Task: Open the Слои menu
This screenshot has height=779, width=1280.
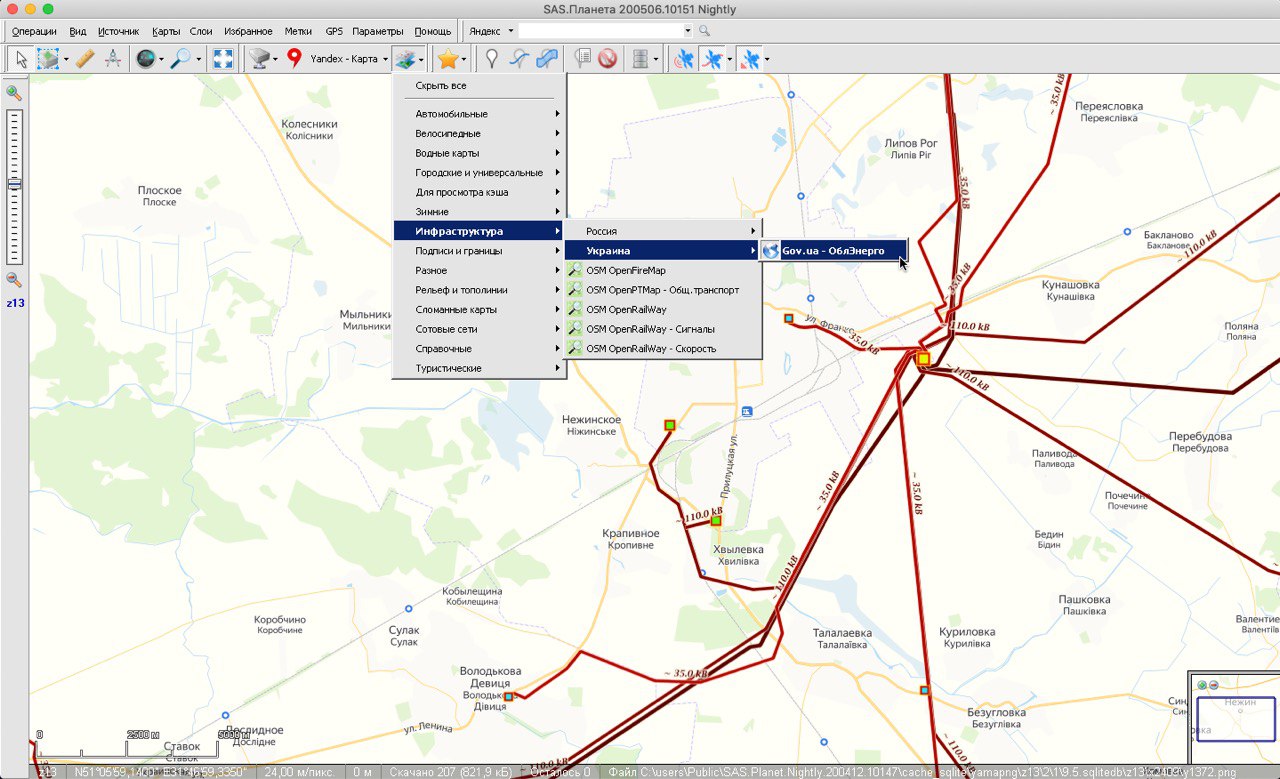Action: pos(200,31)
